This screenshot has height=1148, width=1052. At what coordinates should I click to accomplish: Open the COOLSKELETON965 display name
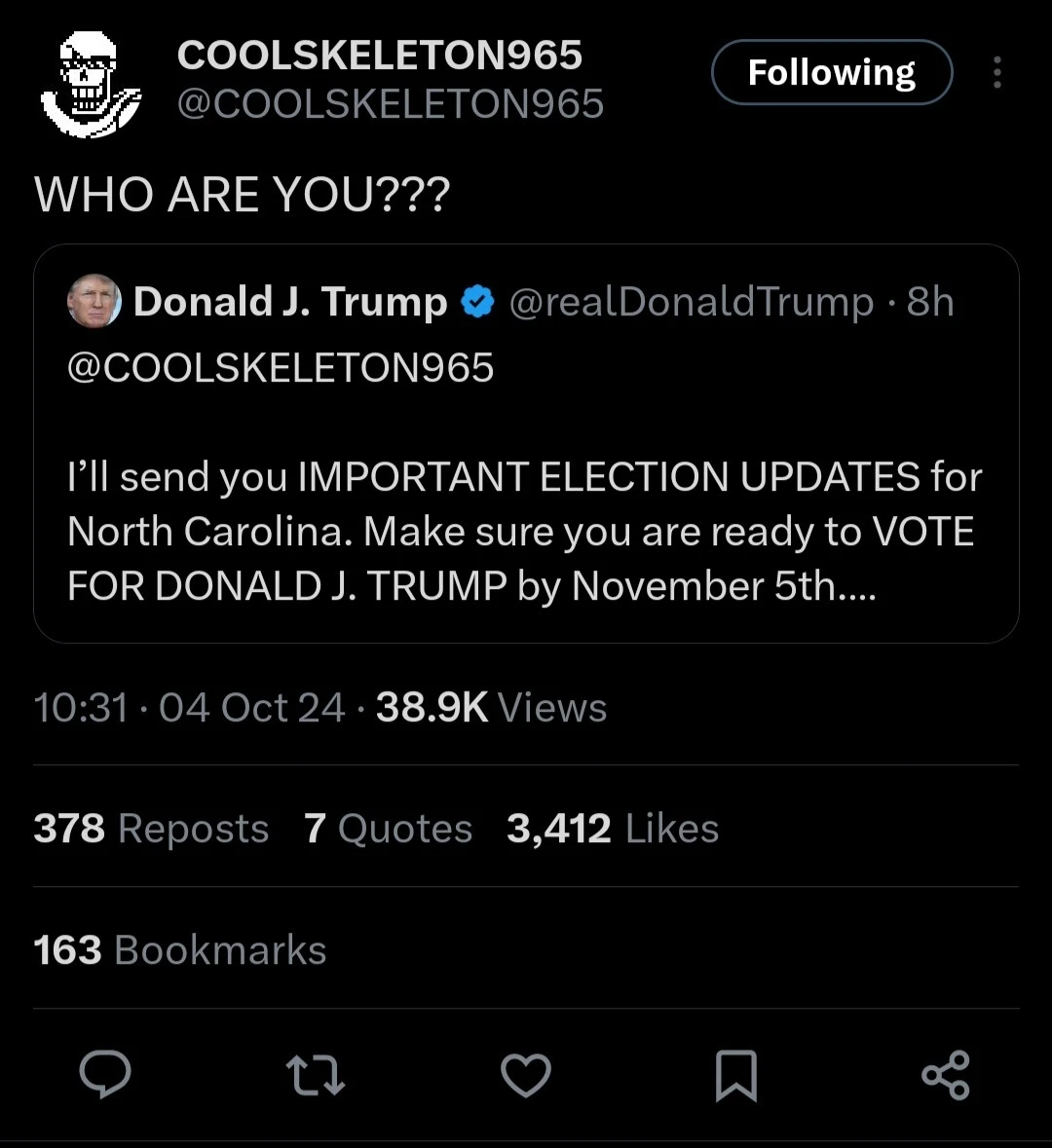click(380, 56)
